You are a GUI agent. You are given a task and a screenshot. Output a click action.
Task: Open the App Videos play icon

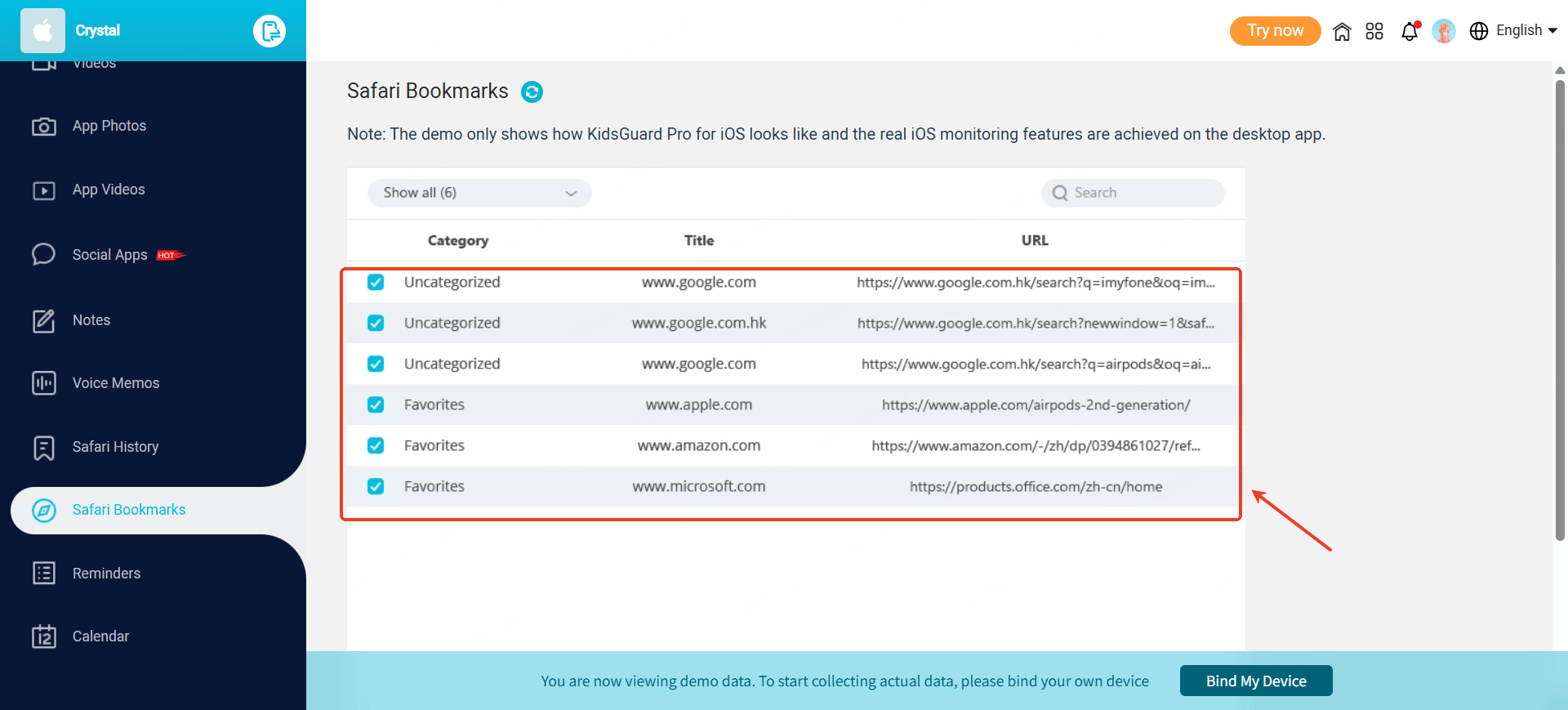(44, 190)
